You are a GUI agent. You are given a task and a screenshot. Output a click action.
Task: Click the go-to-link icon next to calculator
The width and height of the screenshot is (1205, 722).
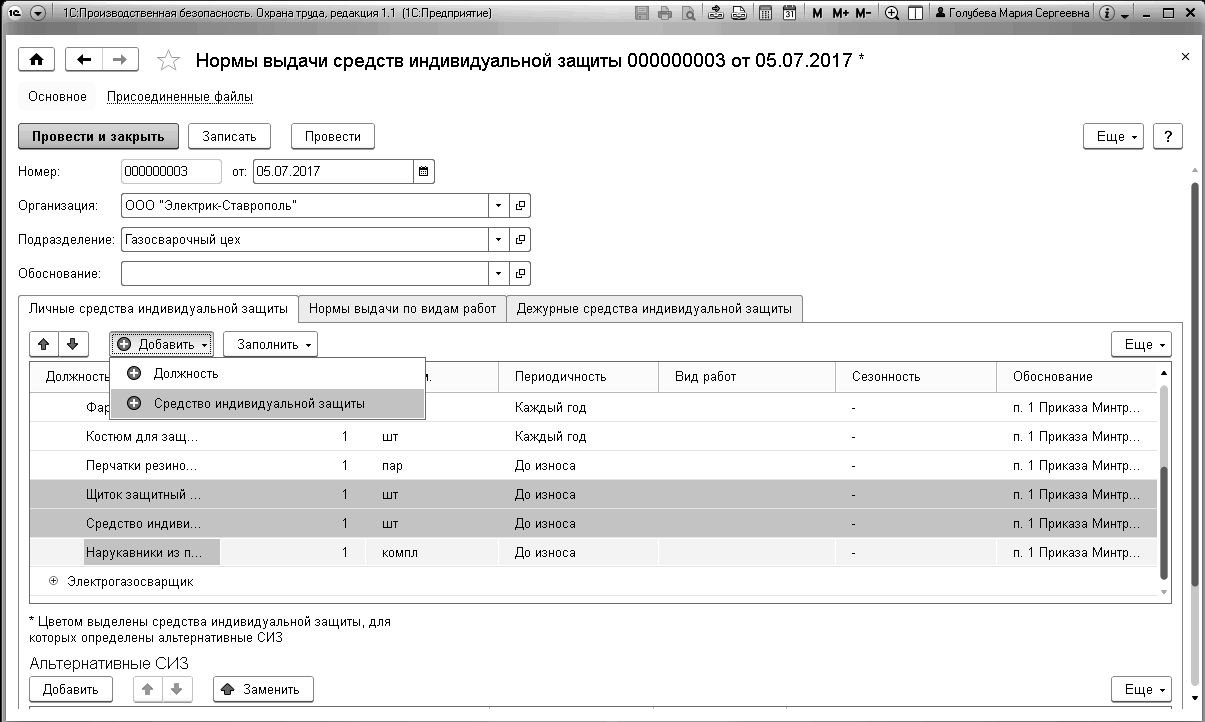[738, 14]
